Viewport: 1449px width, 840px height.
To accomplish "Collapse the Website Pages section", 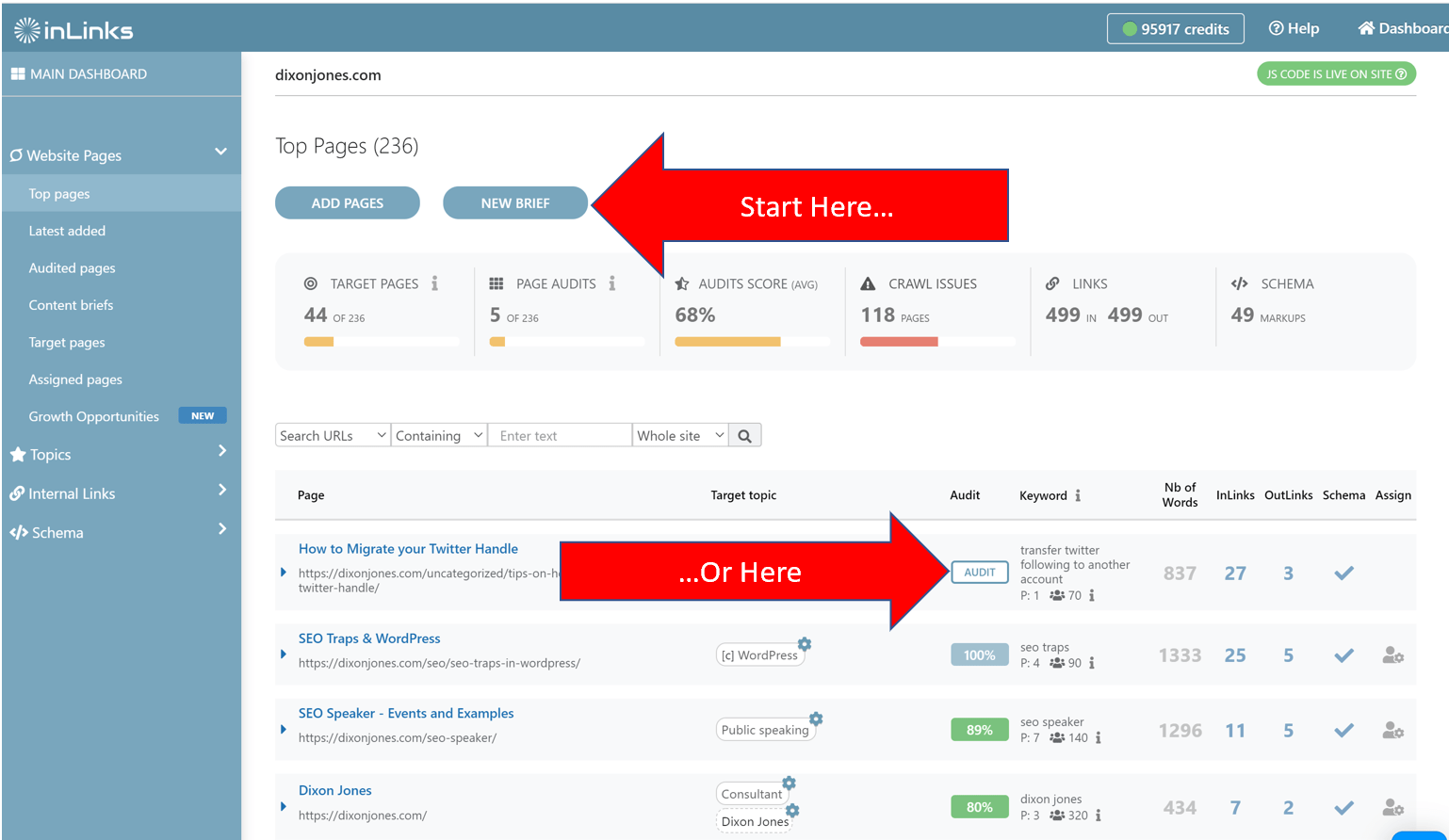I will tap(220, 152).
